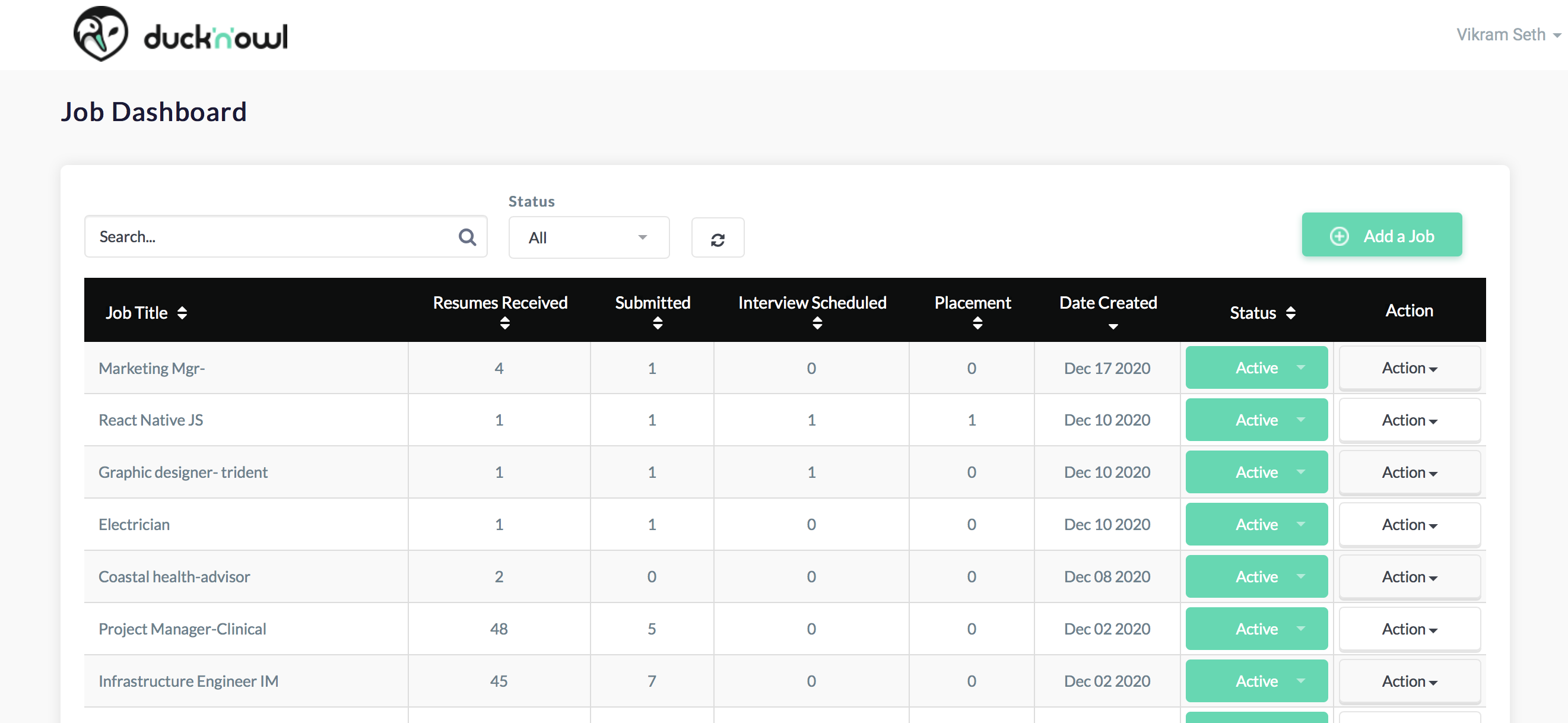
Task: Open the Project Manager-Clinical job posting
Action: click(x=182, y=629)
